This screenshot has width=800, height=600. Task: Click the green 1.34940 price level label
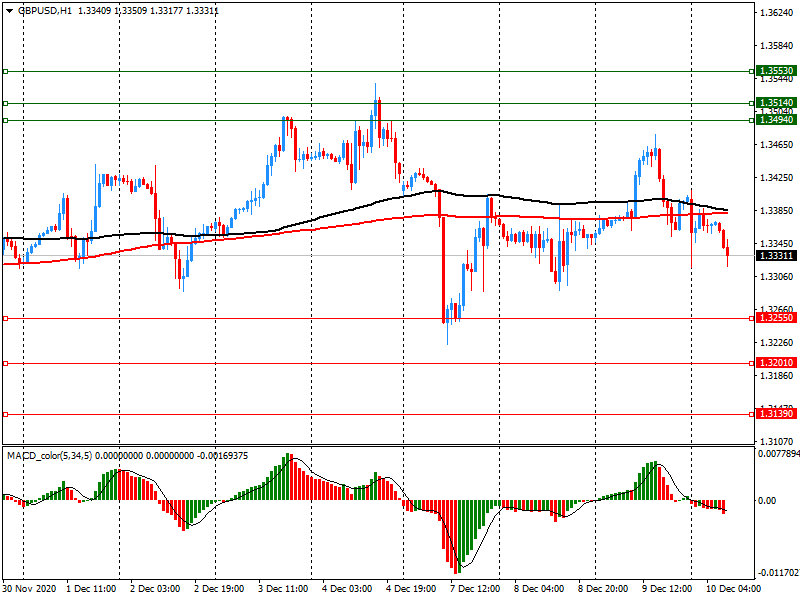776,120
